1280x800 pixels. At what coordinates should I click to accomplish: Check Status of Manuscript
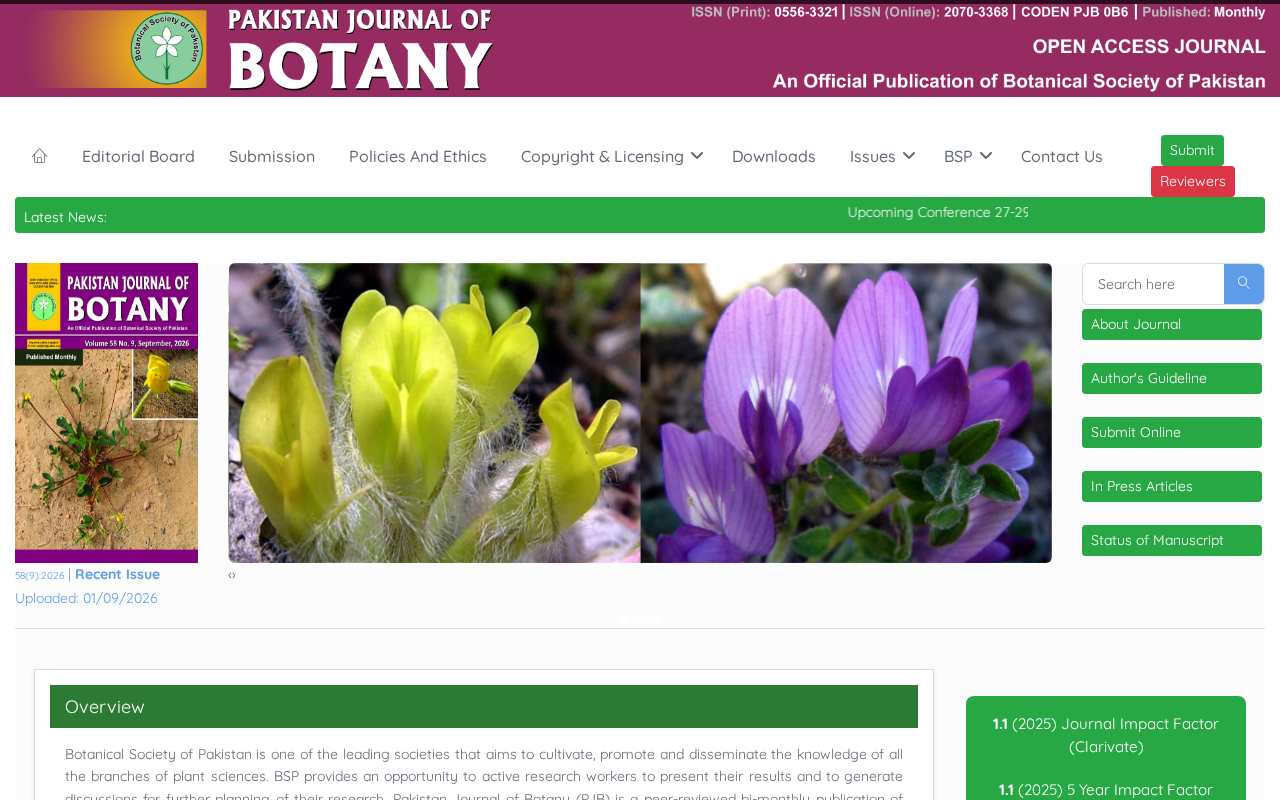[1172, 540]
